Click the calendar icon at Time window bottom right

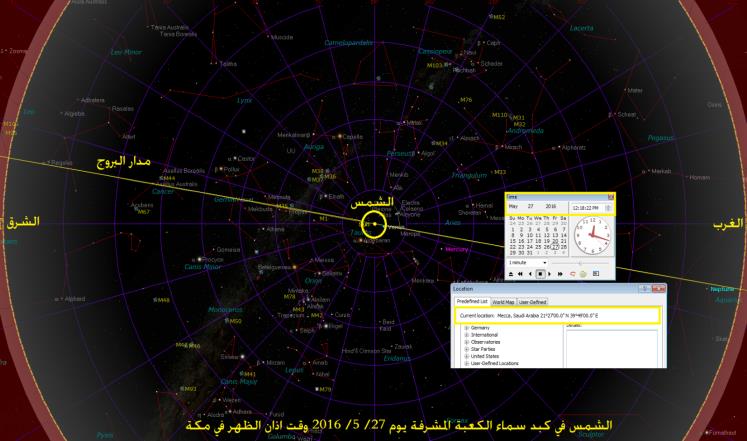click(x=596, y=273)
